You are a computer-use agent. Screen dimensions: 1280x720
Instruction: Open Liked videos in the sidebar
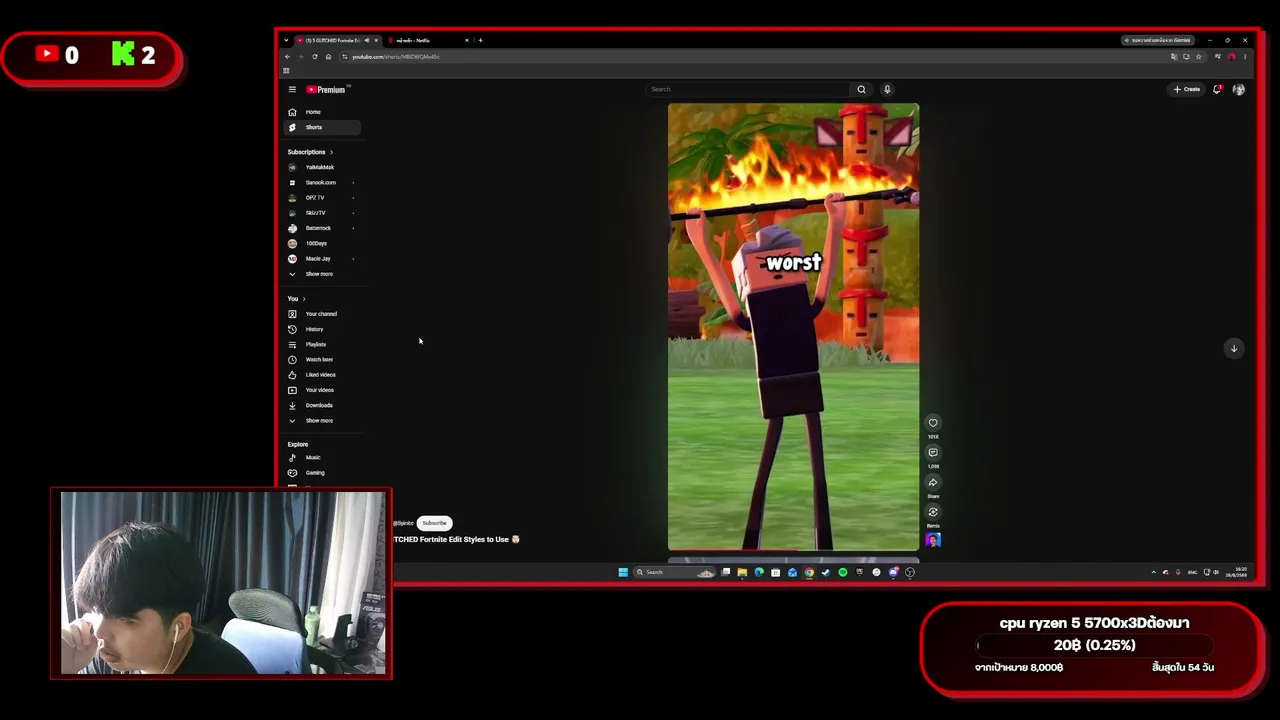(x=321, y=375)
